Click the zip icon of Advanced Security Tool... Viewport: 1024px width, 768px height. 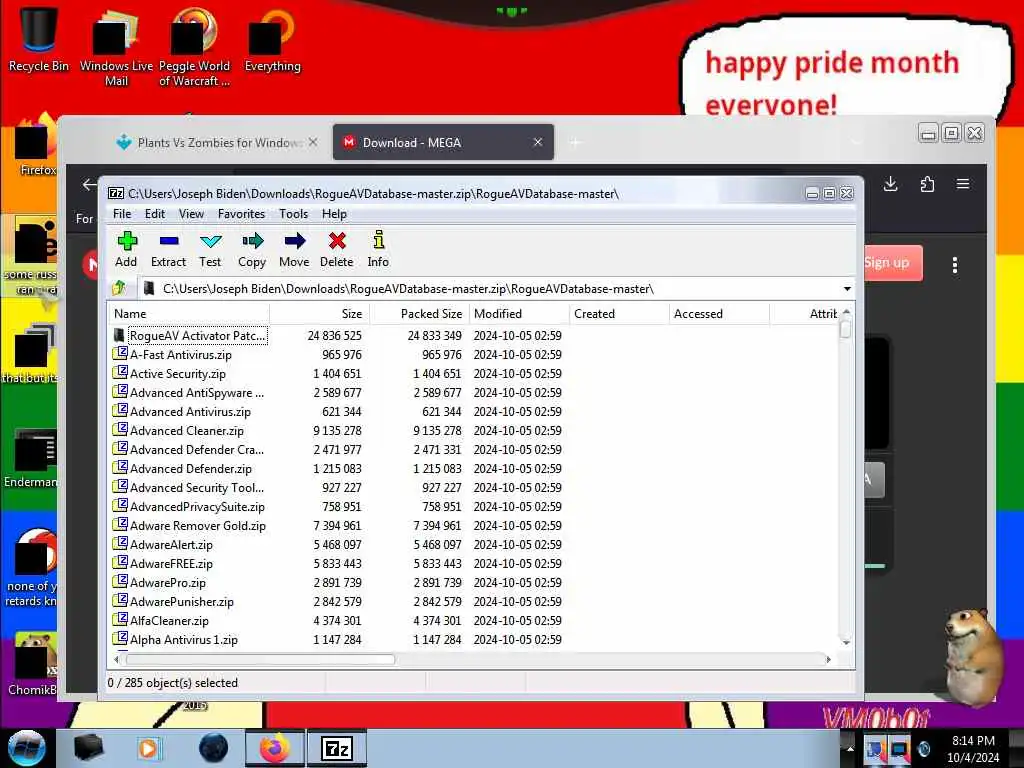coord(120,487)
